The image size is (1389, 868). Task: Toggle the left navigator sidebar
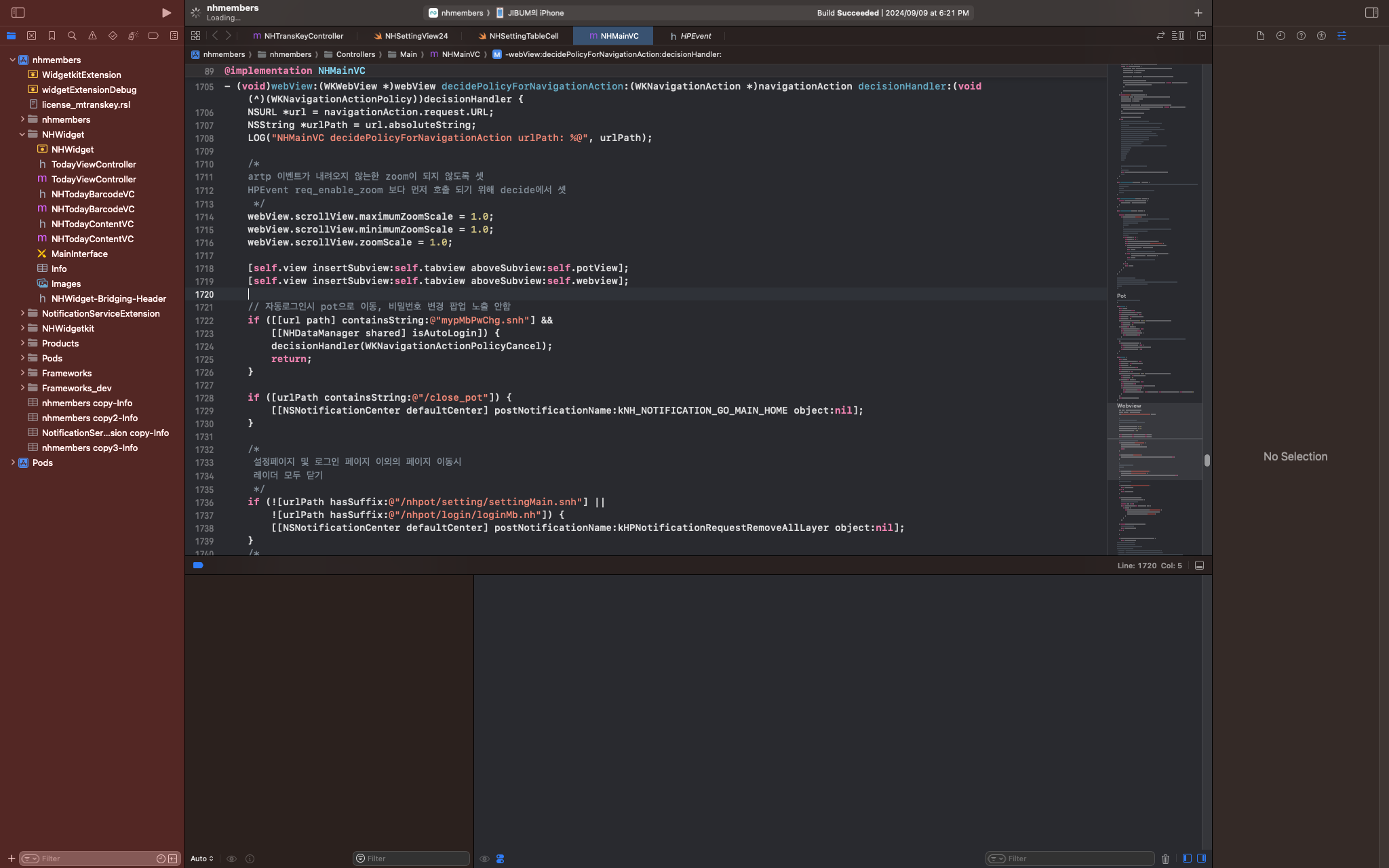point(18,13)
